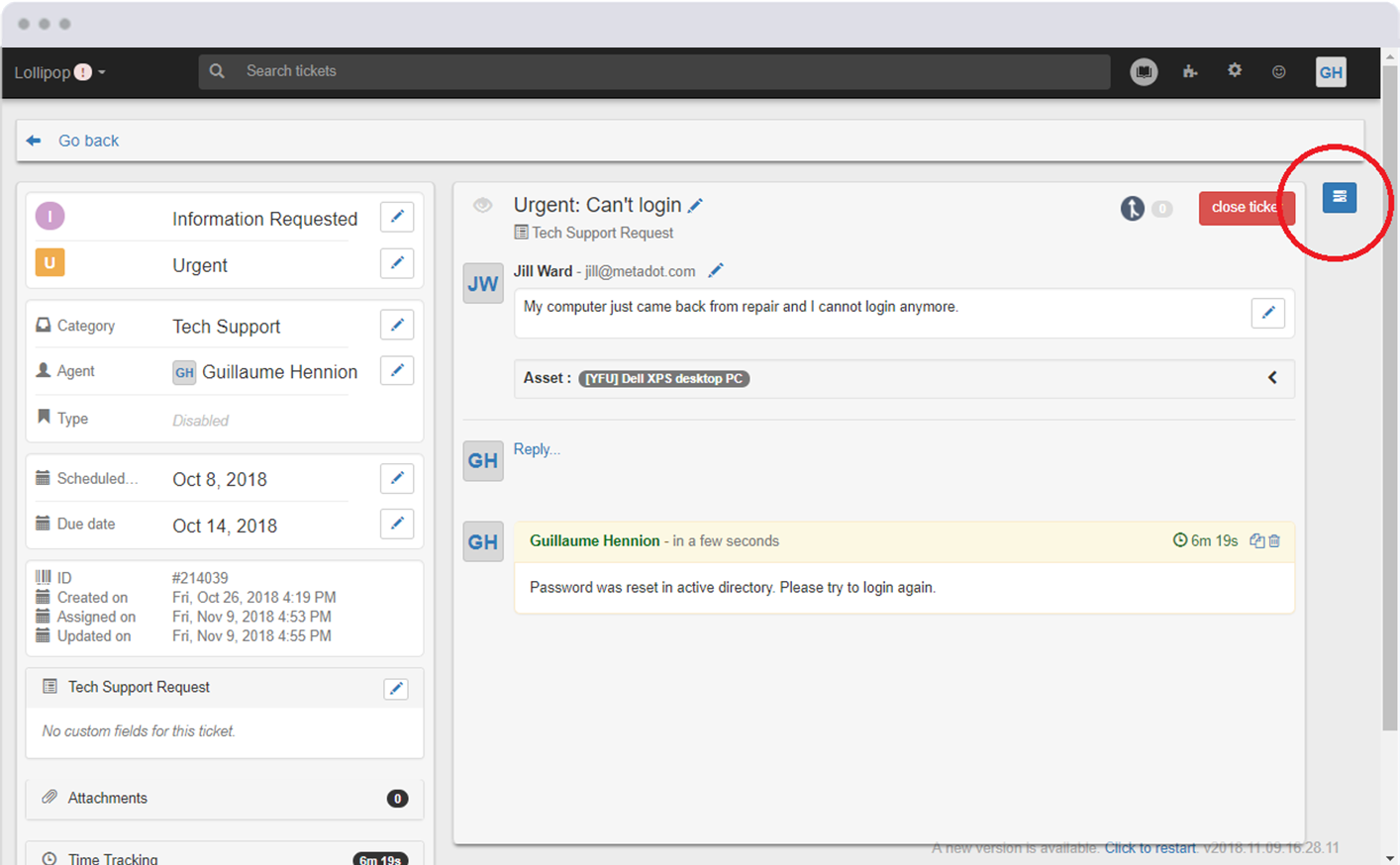Open the knowledge base book icon

1144,71
